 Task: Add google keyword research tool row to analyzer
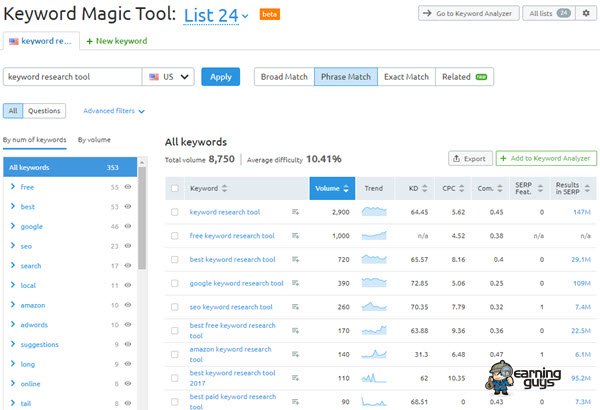[295, 283]
